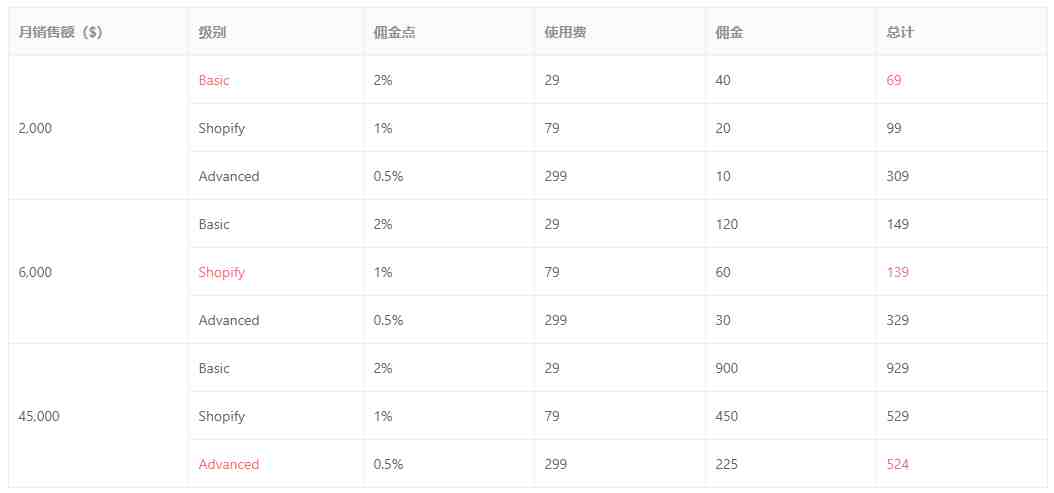Screen dimensions: 1054x493
Task: Click the 佣金 column header
Action: 729,32
